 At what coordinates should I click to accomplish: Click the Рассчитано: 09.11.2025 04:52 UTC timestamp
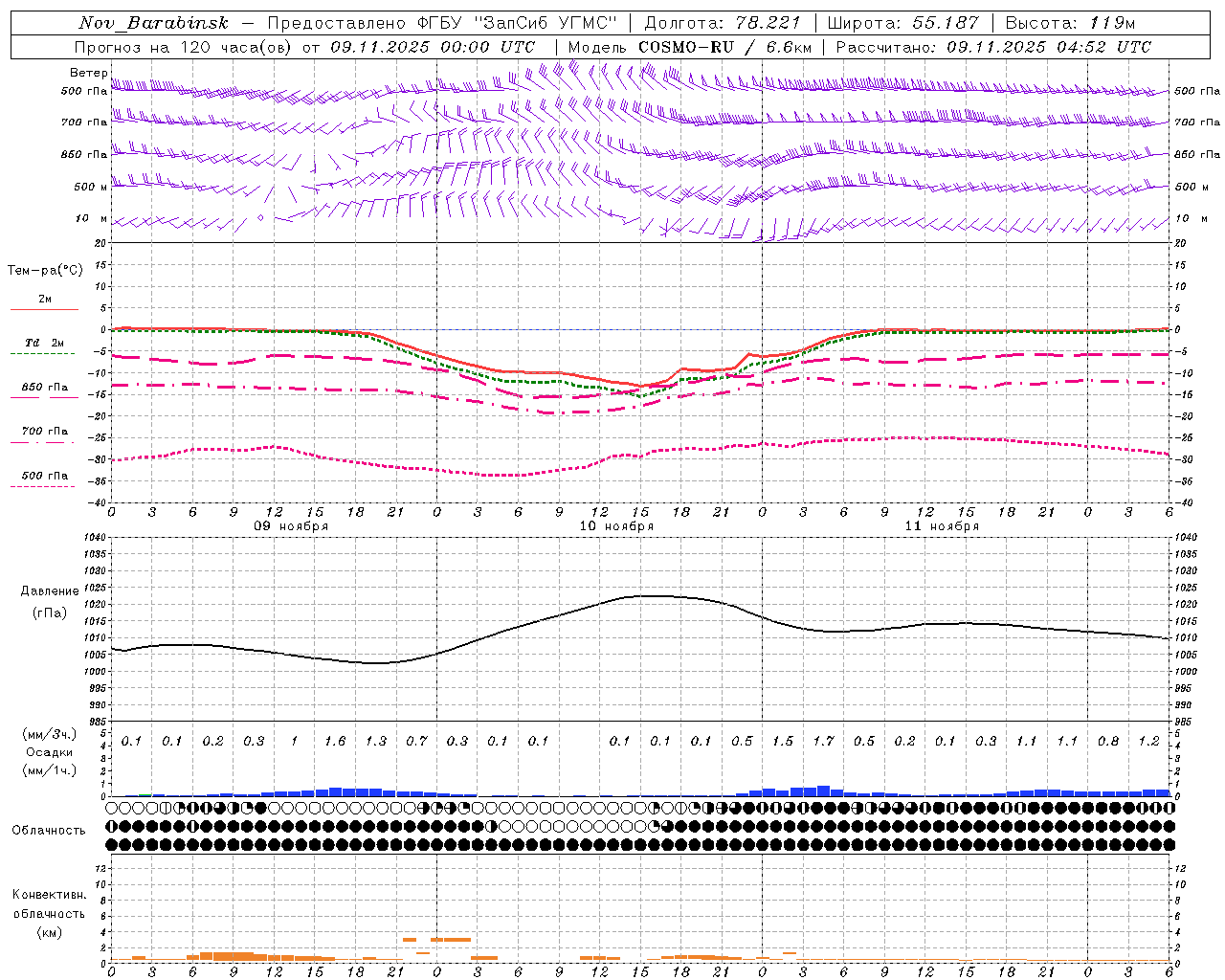993,47
